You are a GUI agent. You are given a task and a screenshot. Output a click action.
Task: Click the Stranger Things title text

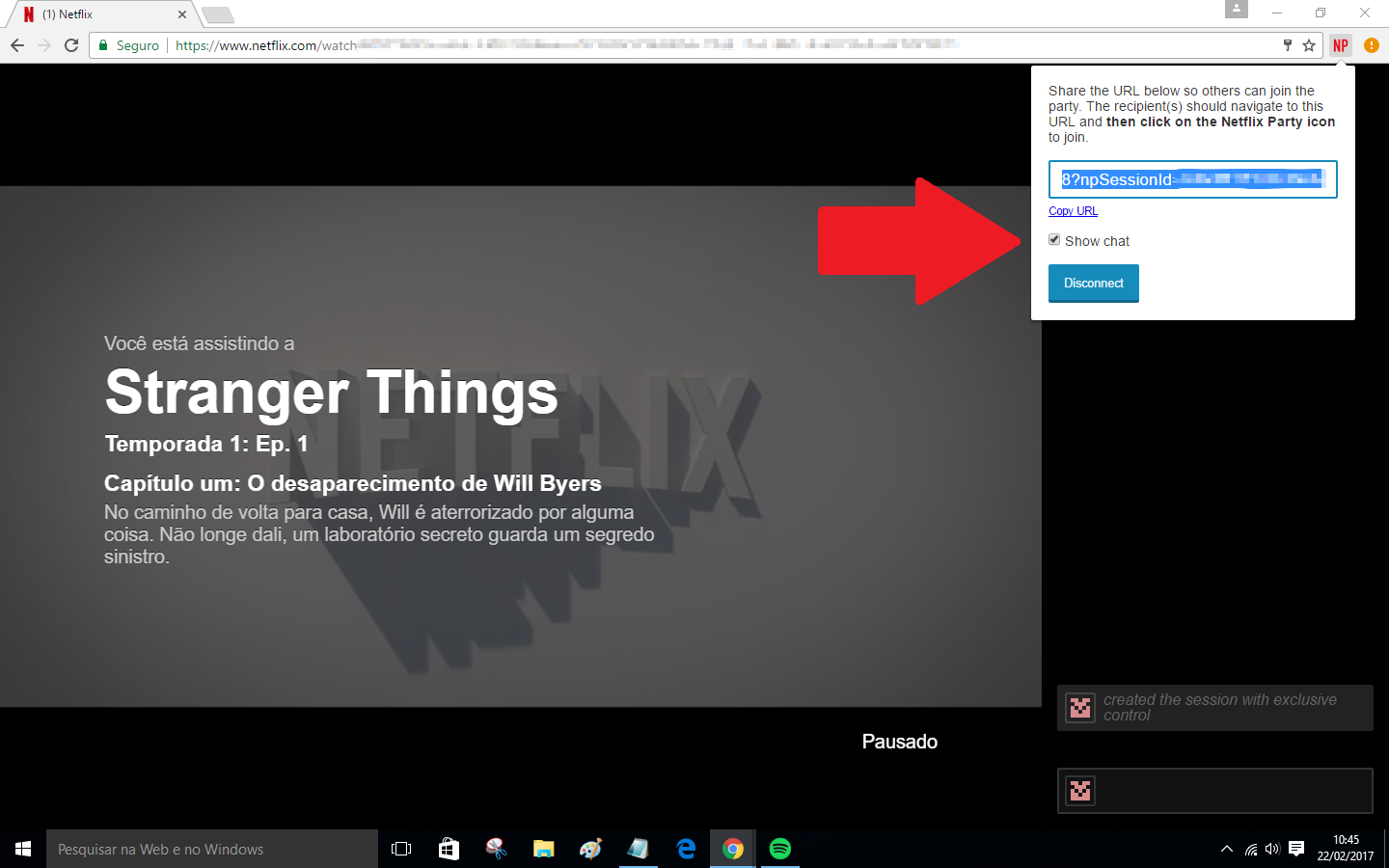(x=331, y=393)
